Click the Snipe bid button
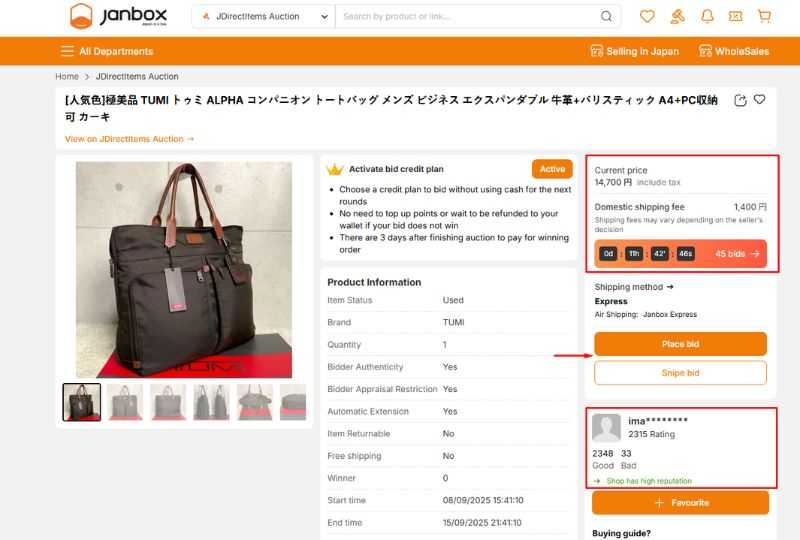Viewport: 800px width, 540px height. point(680,373)
